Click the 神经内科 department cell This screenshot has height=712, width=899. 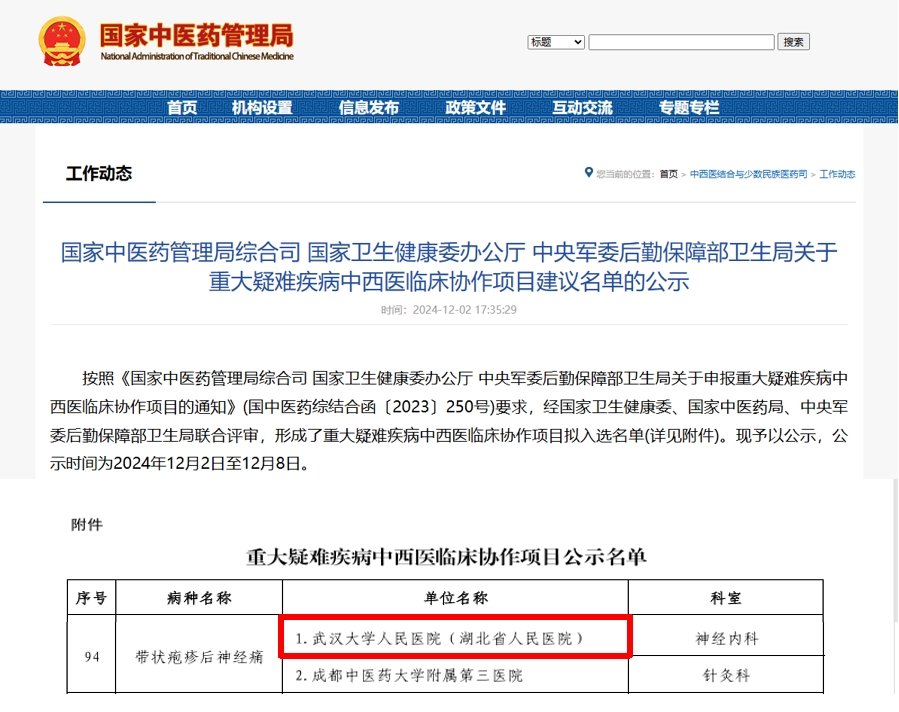726,638
